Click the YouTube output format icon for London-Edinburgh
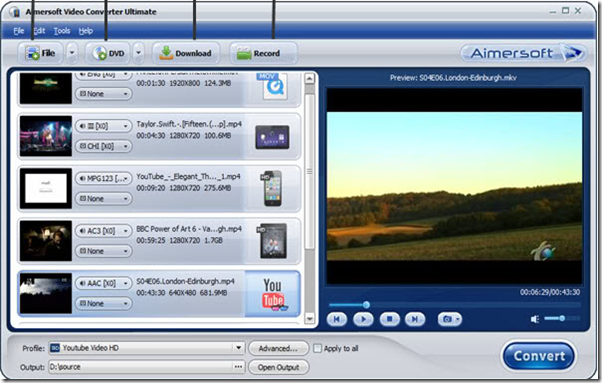The height and width of the screenshot is (383, 602). (273, 294)
